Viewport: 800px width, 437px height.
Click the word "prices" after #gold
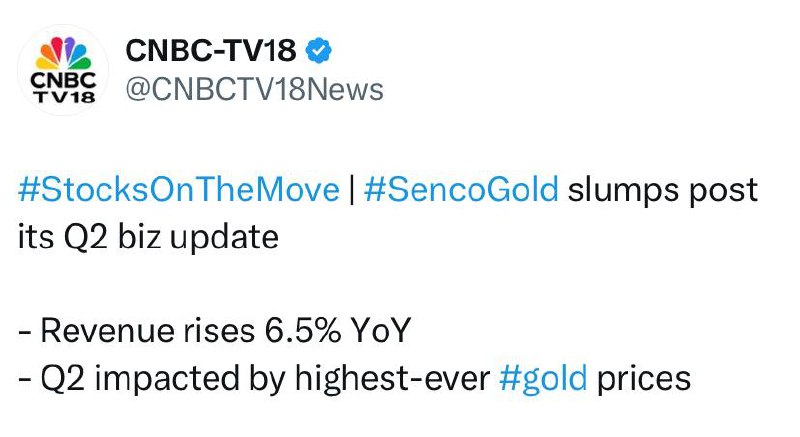644,379
